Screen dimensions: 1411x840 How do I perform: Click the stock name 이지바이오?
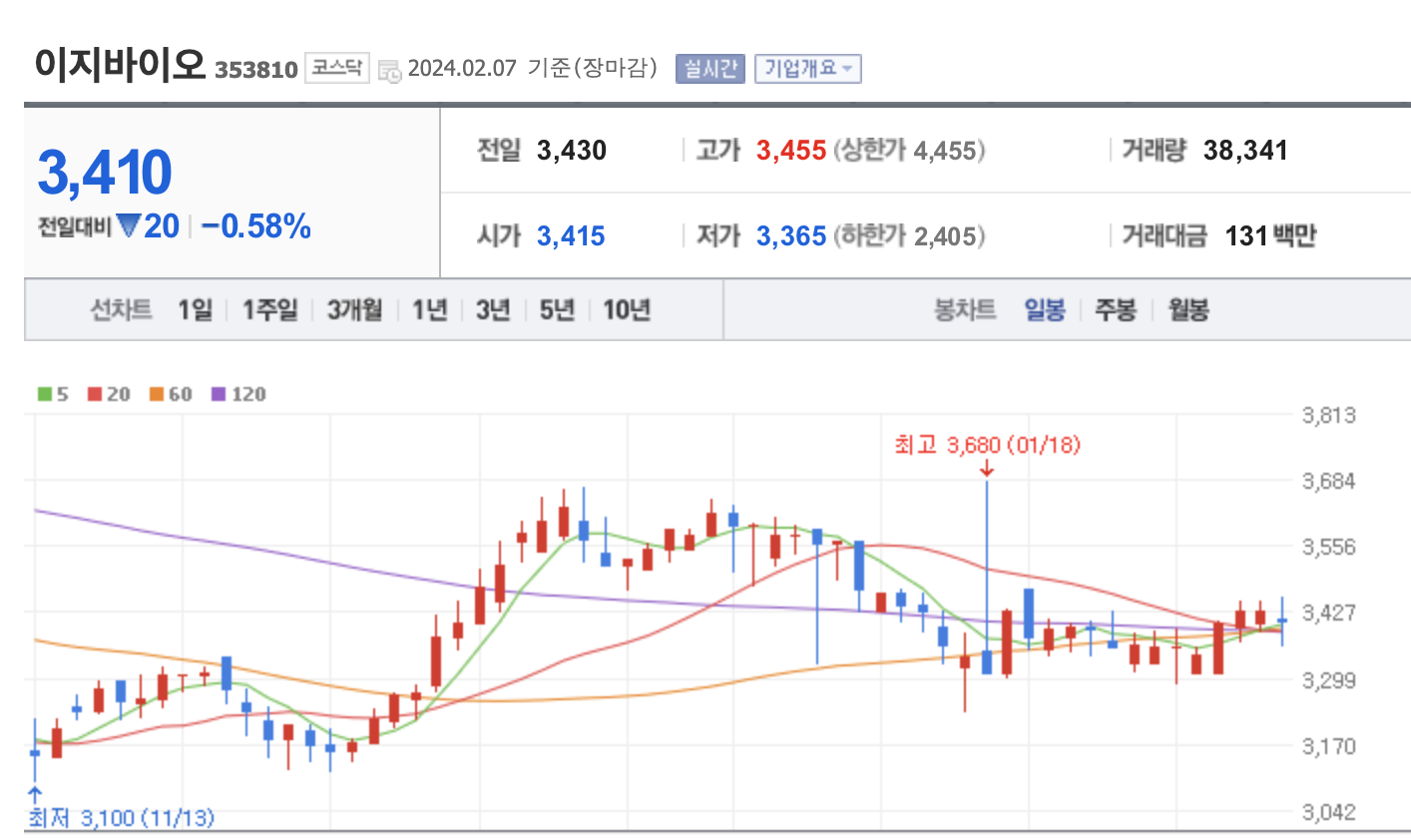[x=120, y=64]
